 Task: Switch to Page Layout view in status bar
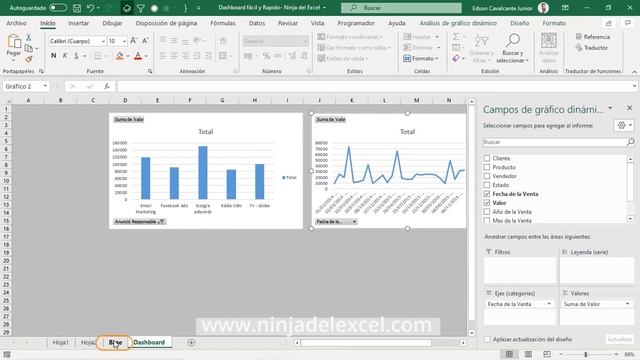(528, 354)
